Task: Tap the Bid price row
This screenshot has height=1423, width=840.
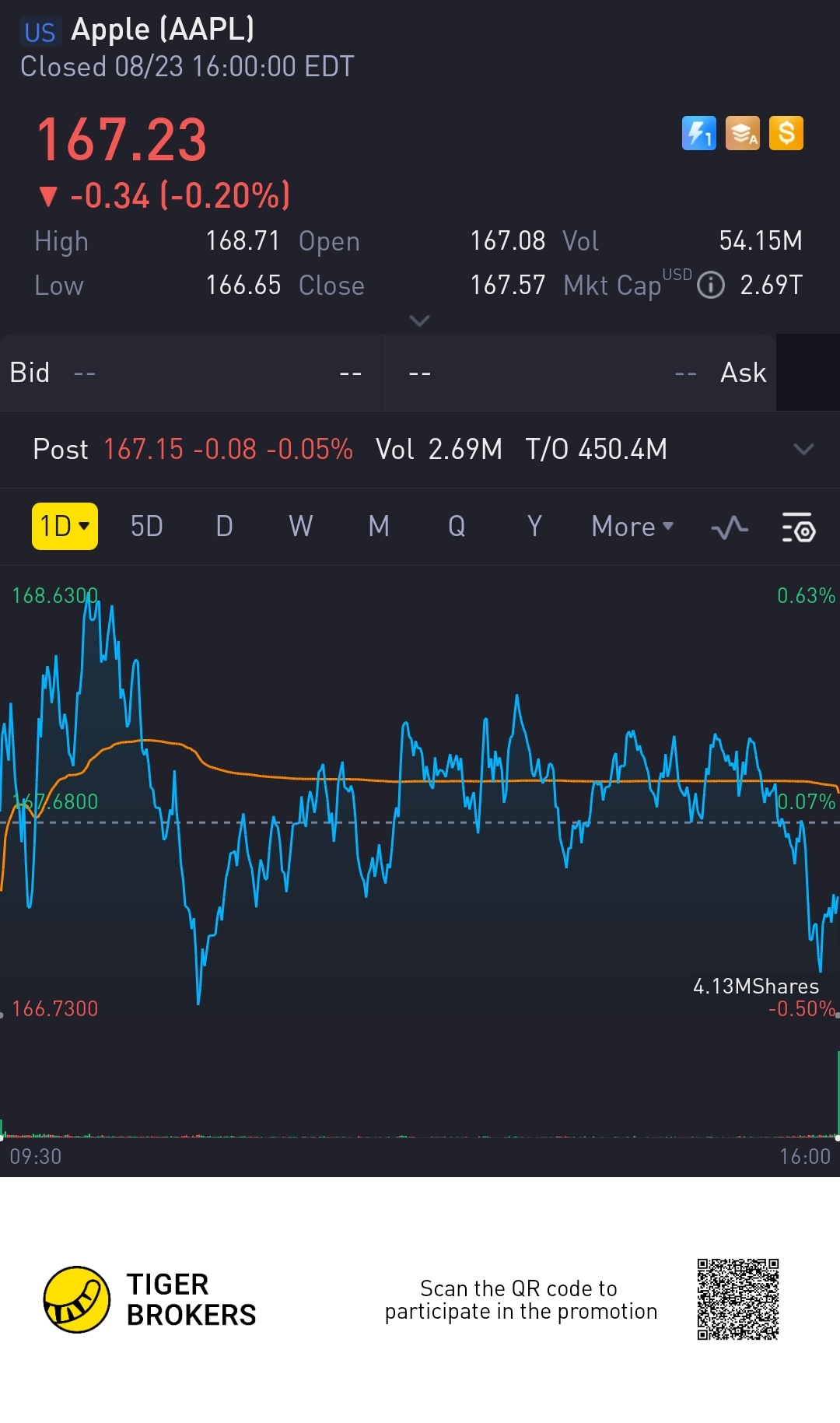Action: point(192,373)
